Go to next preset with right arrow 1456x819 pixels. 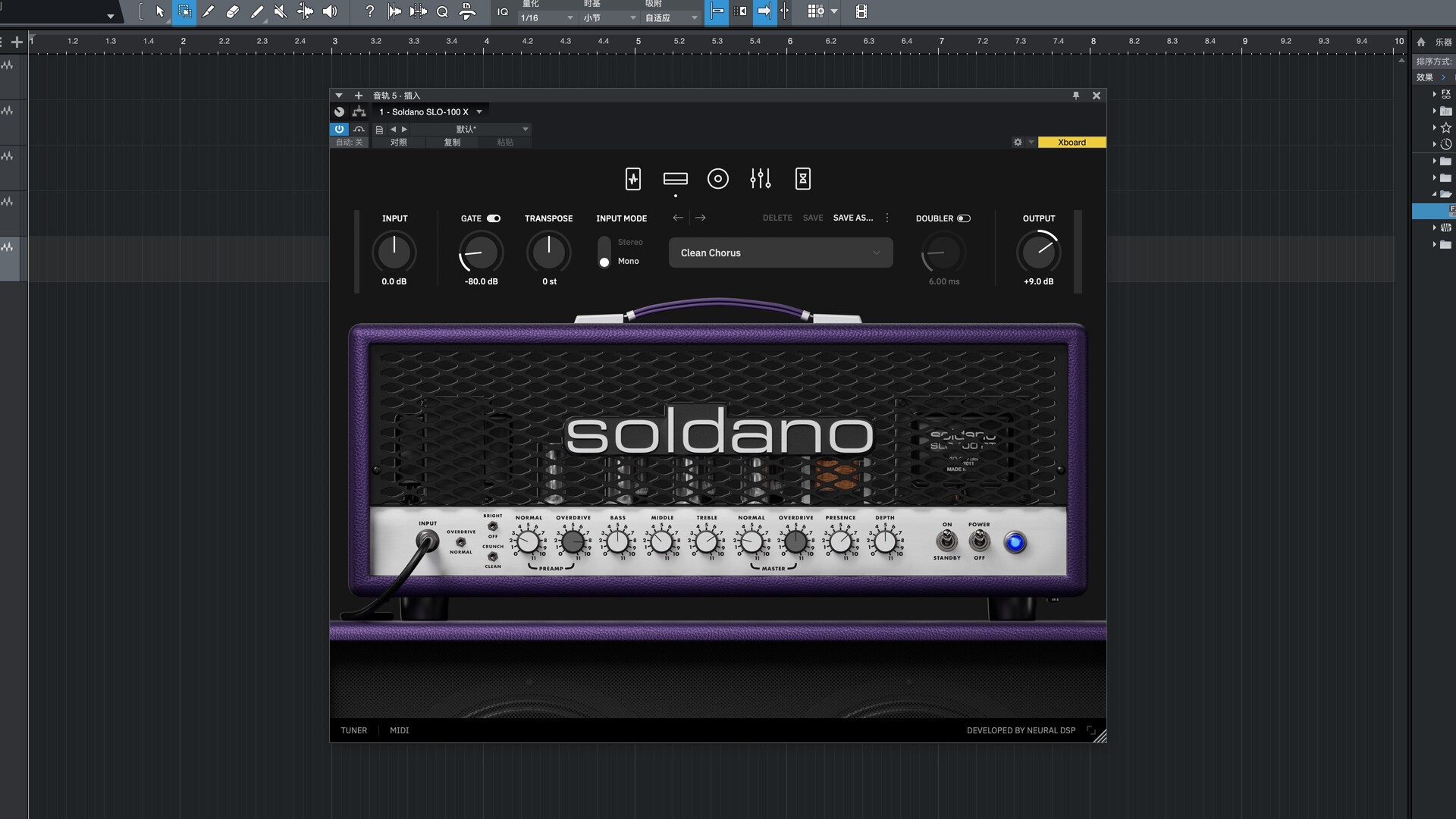(x=701, y=218)
